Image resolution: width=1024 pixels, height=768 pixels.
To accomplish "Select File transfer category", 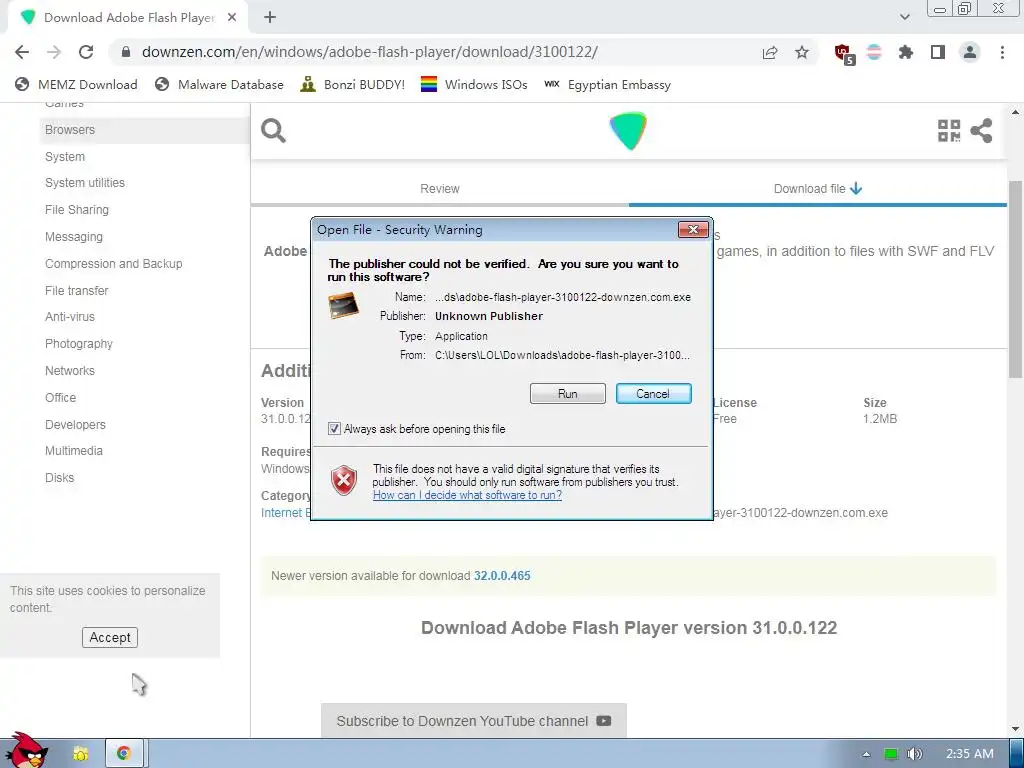I will [x=76, y=291].
